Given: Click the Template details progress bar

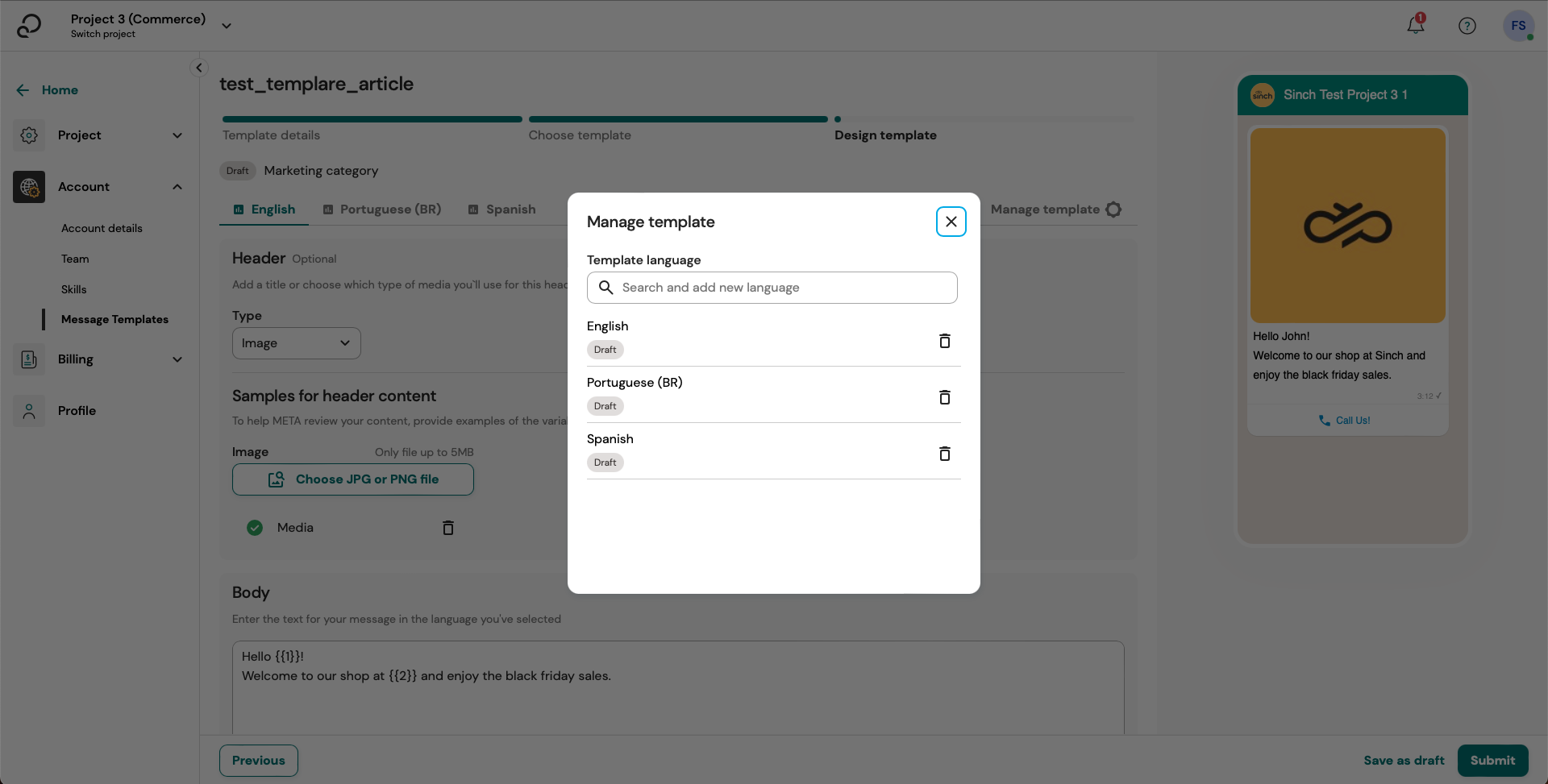Looking at the screenshot, I should 372,119.
